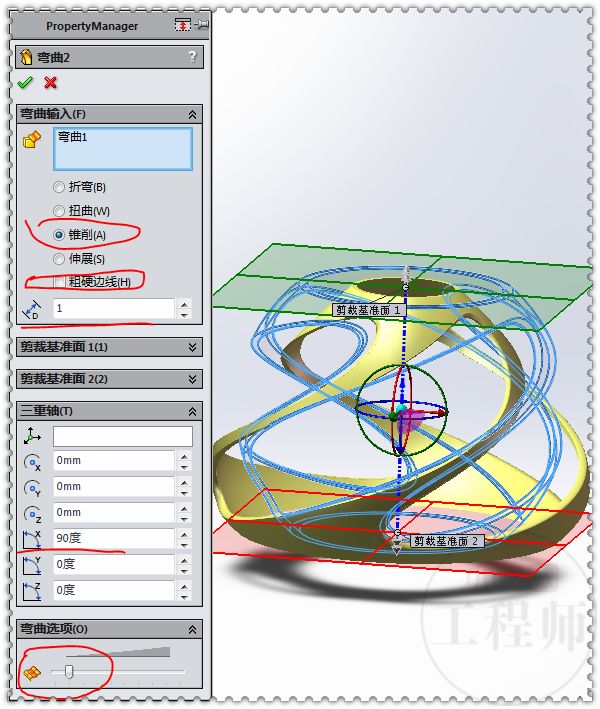Screen dimensions: 600x709
Task: Click the Z angle 0度 field
Action: click(x=113, y=591)
